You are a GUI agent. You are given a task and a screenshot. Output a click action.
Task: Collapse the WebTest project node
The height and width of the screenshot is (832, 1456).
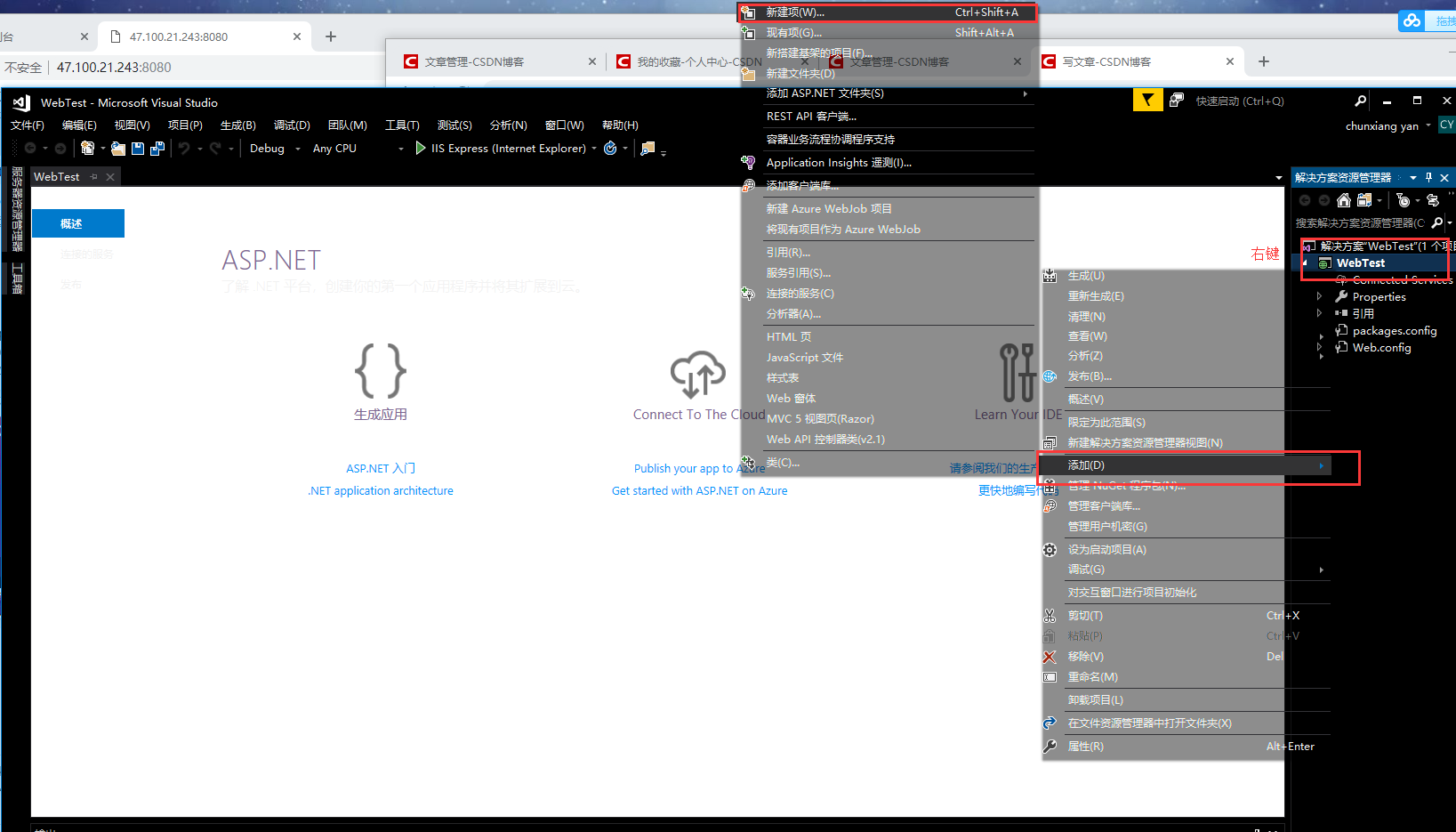(x=1306, y=263)
